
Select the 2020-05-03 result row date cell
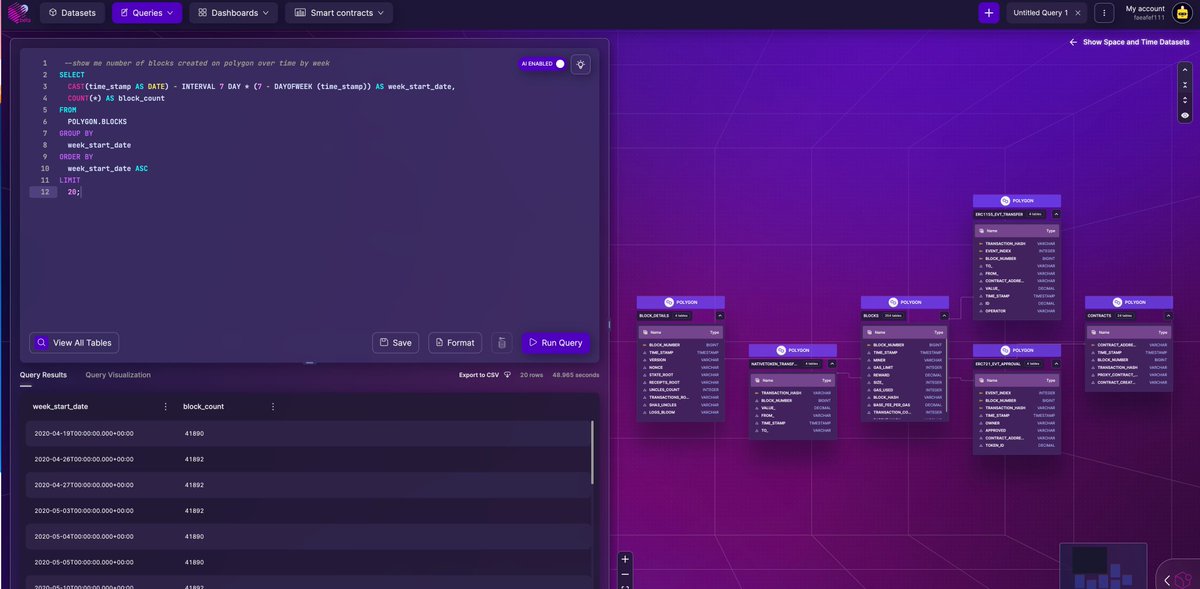[x=84, y=511]
